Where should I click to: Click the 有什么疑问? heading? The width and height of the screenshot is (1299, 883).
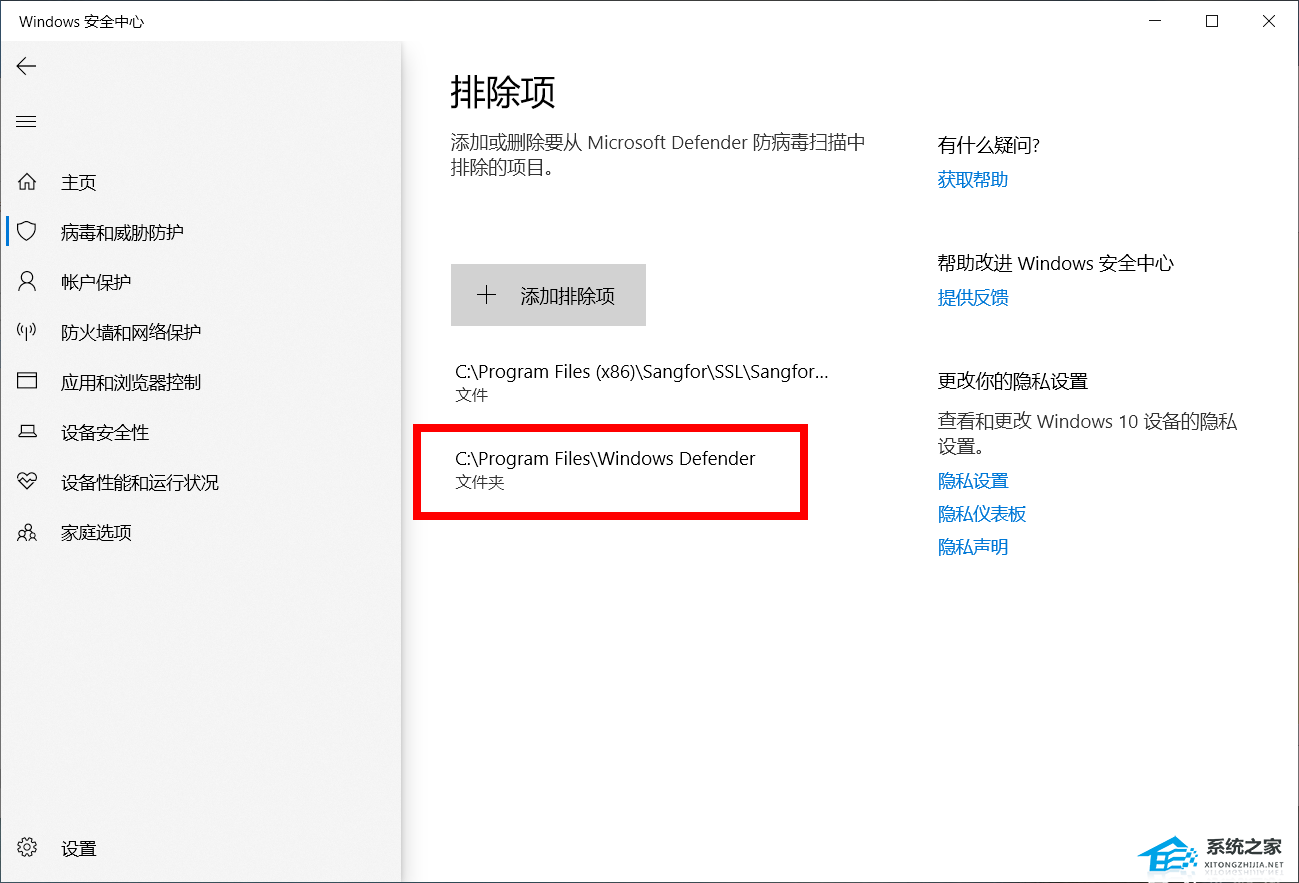coord(989,146)
